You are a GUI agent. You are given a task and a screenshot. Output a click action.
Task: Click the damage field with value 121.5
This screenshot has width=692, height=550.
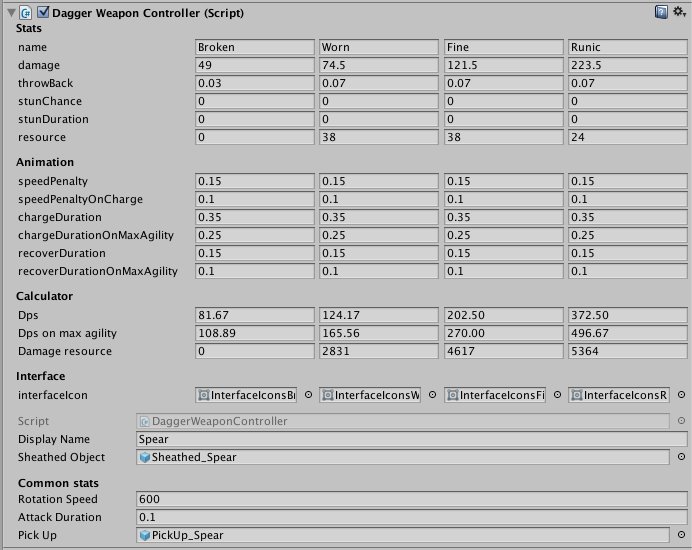pyautogui.click(x=504, y=65)
